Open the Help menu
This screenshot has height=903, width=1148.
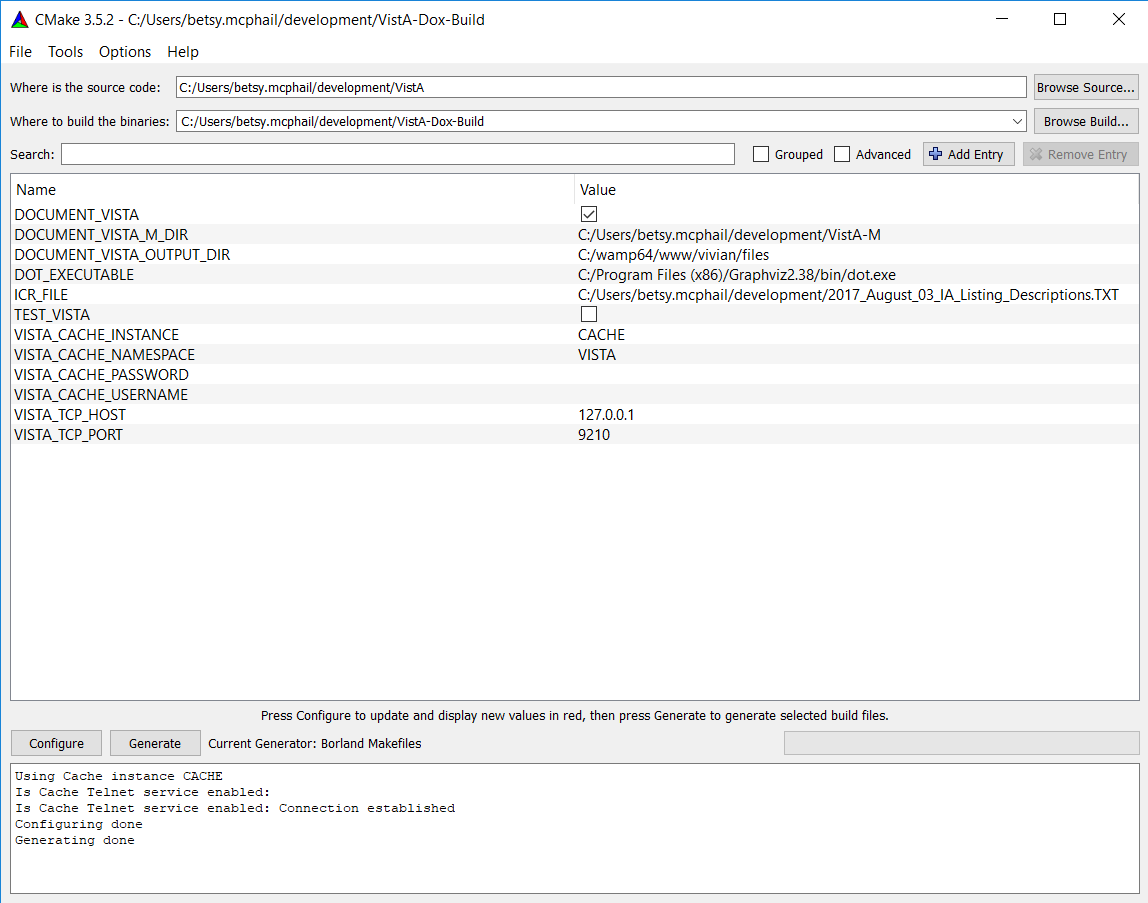coord(183,52)
